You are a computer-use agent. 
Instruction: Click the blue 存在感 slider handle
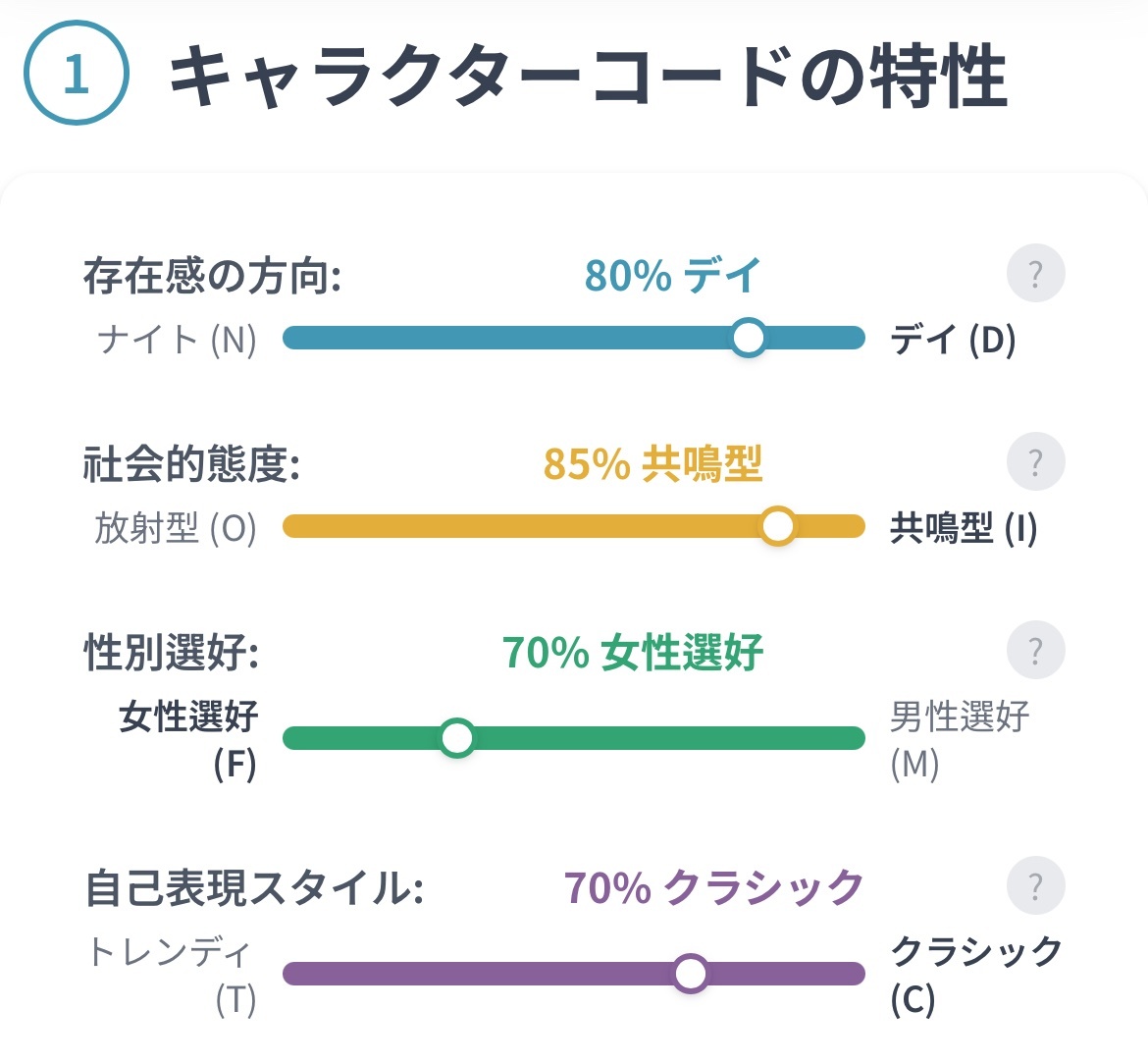749,338
